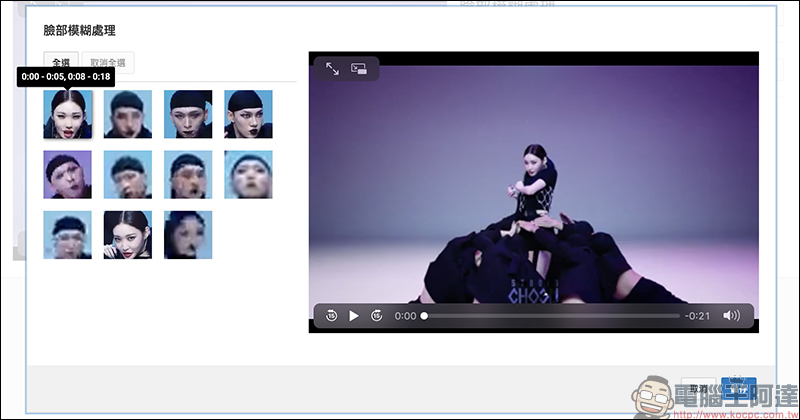This screenshot has width=800, height=420.
Task: Select first face thumbnail with tooltip
Action: 67,114
